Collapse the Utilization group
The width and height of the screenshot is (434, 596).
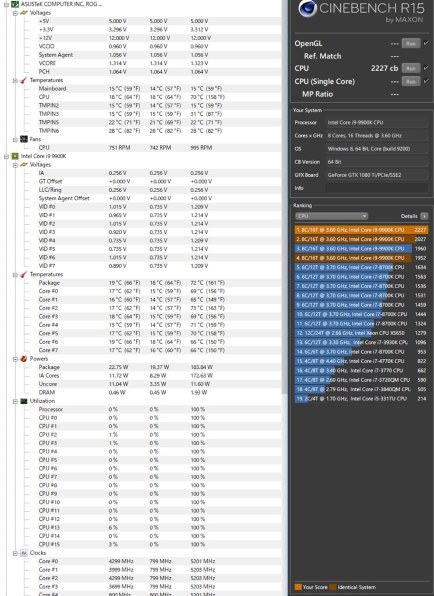pos(15,401)
